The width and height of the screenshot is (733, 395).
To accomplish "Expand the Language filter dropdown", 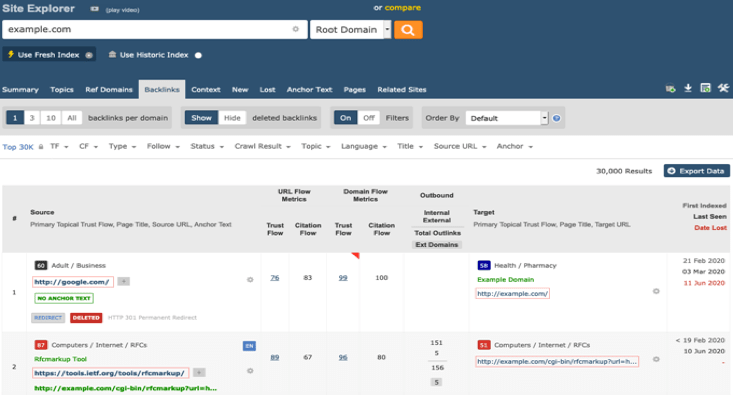I will pos(364,146).
